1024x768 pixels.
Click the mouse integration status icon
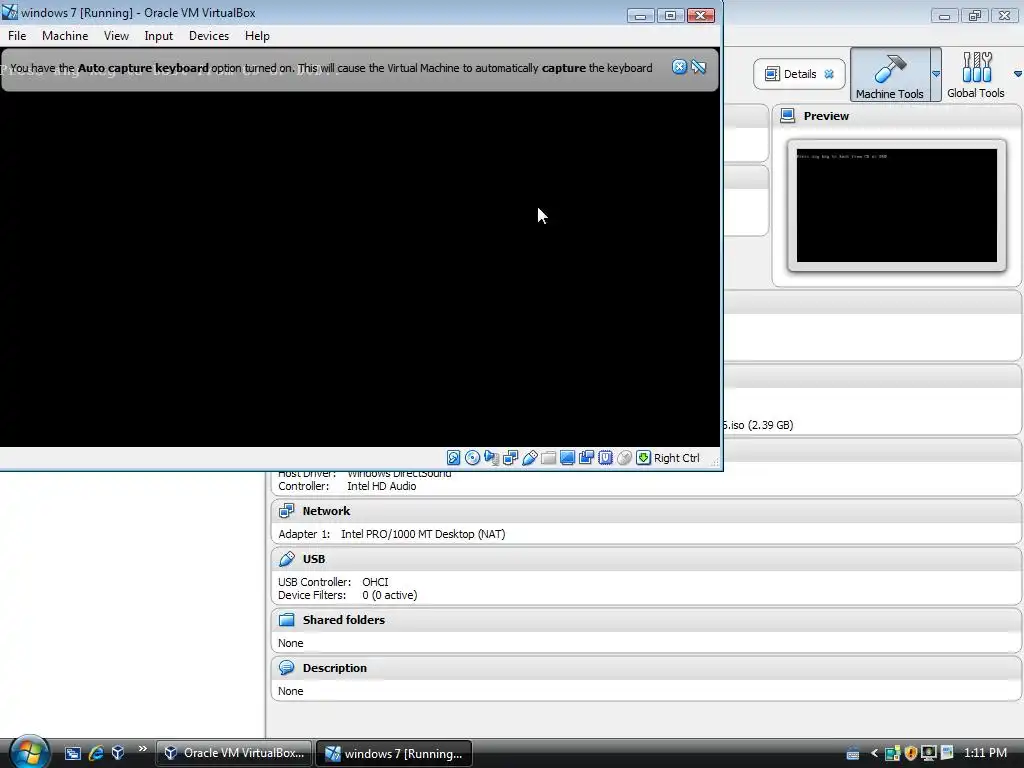tap(624, 458)
